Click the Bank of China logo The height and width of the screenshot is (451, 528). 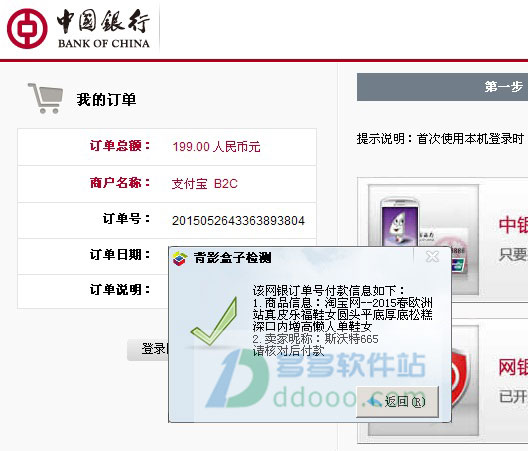tap(78, 29)
